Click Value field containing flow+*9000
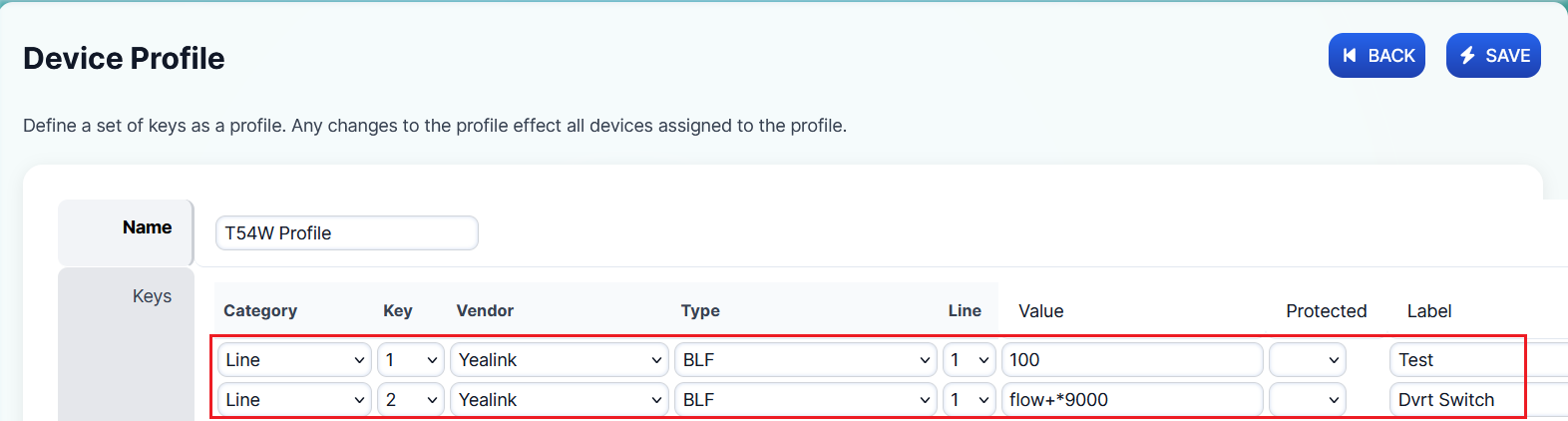Viewport: 1568px width, 421px height. click(x=1132, y=400)
